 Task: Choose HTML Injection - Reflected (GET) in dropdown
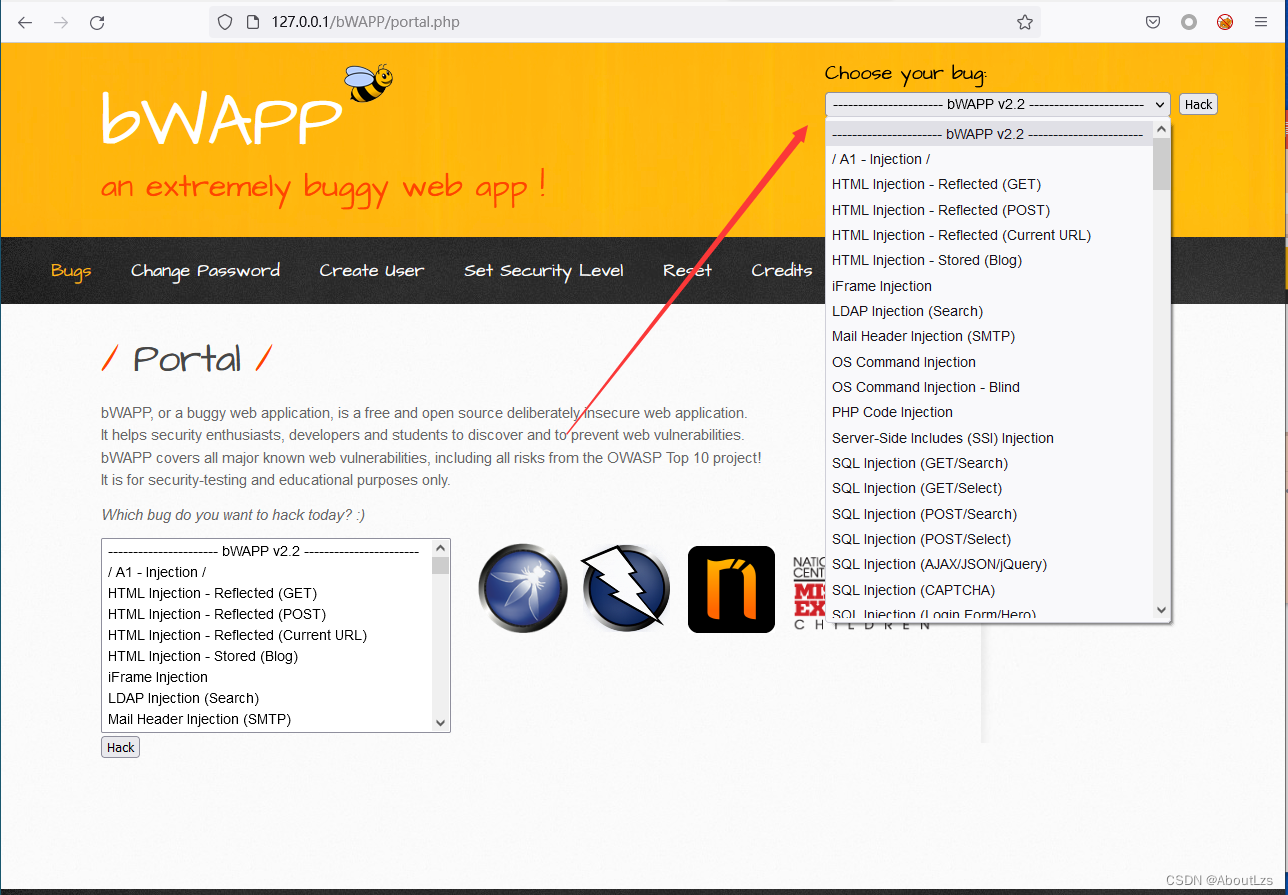point(989,184)
